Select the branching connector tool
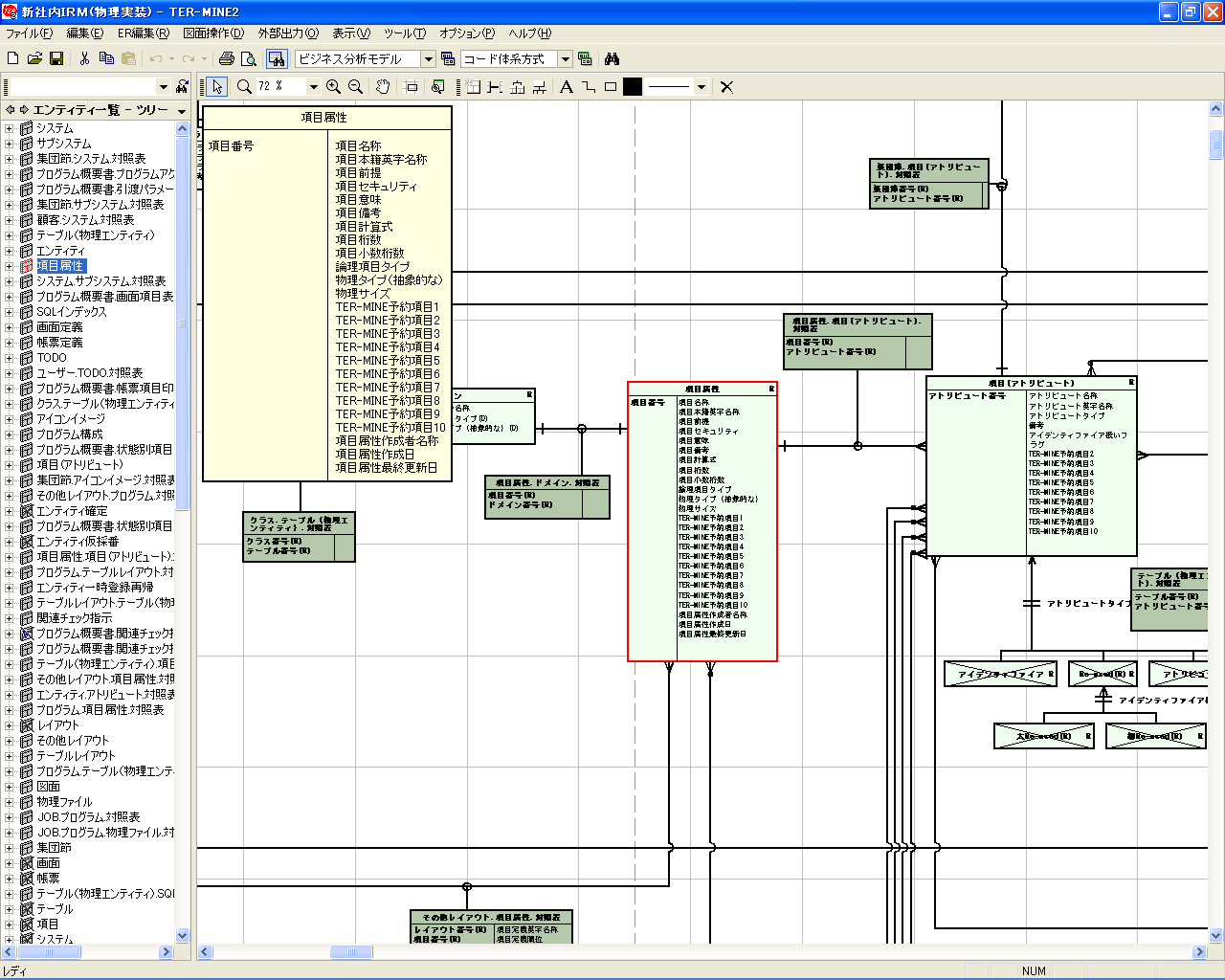The width and height of the screenshot is (1225, 980). 539,86
